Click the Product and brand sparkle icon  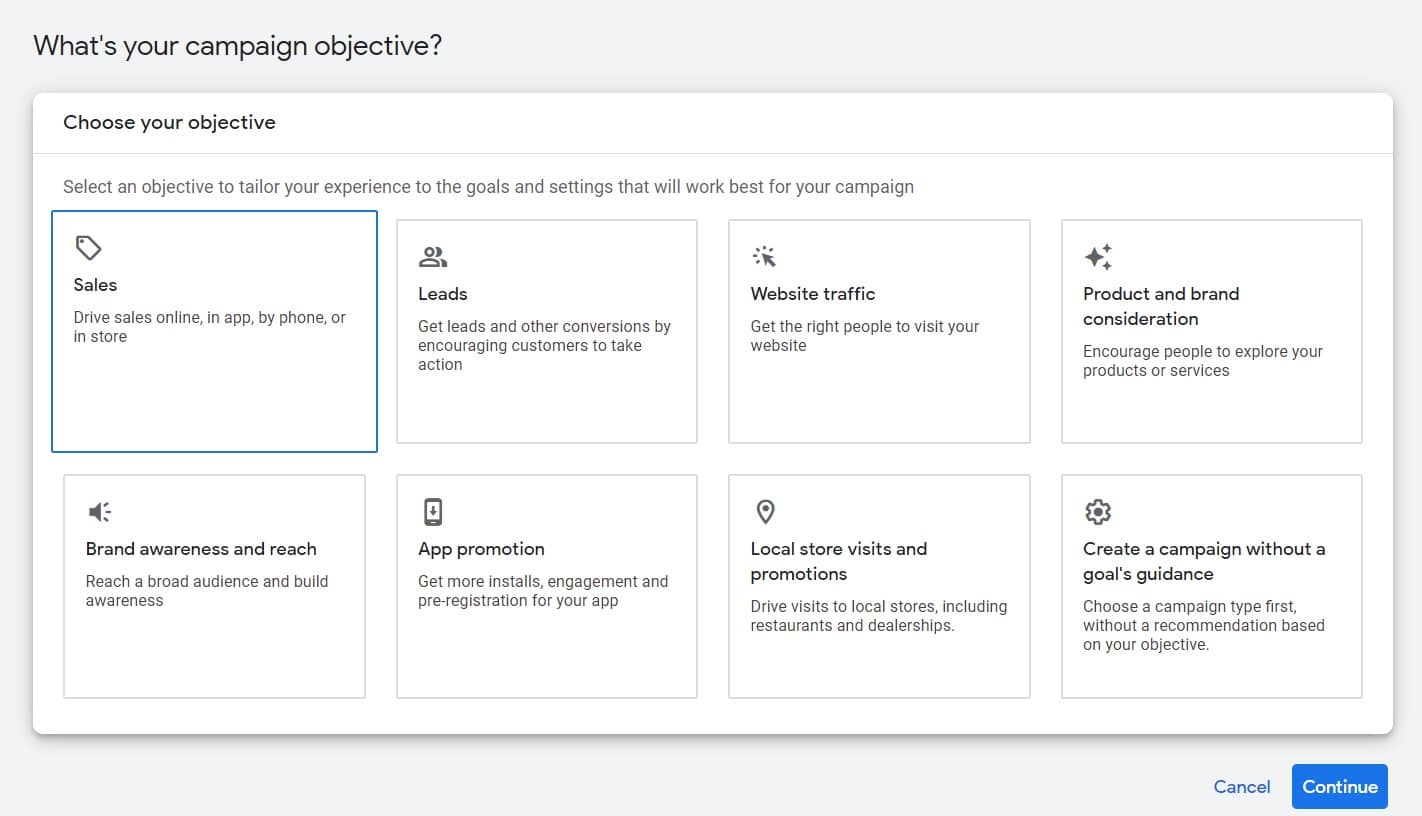click(x=1098, y=257)
